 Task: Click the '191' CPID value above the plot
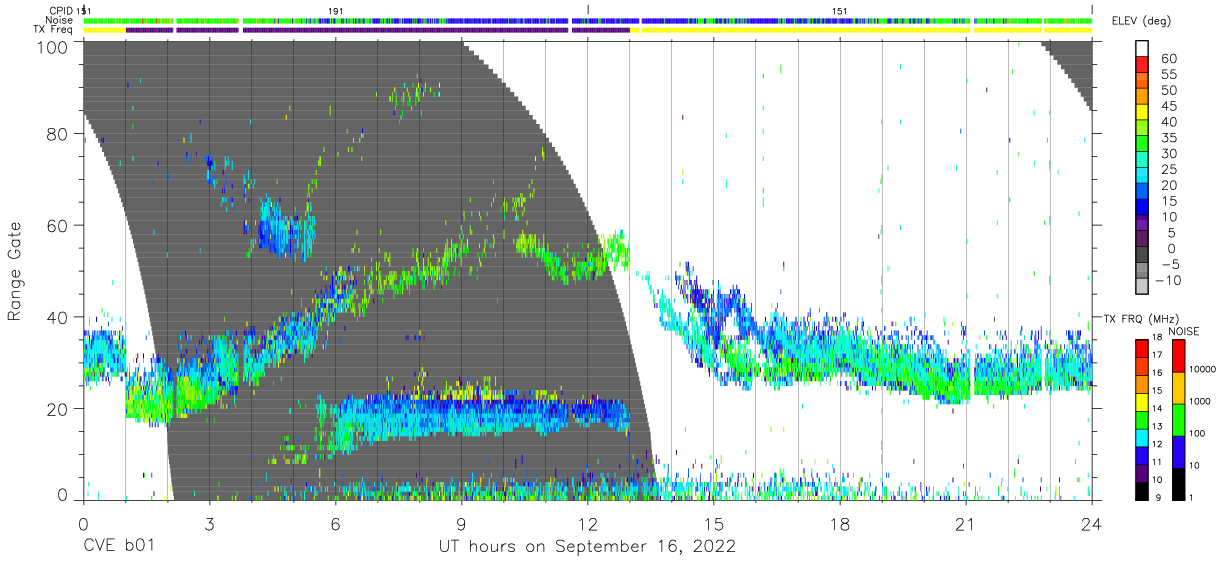click(x=336, y=11)
